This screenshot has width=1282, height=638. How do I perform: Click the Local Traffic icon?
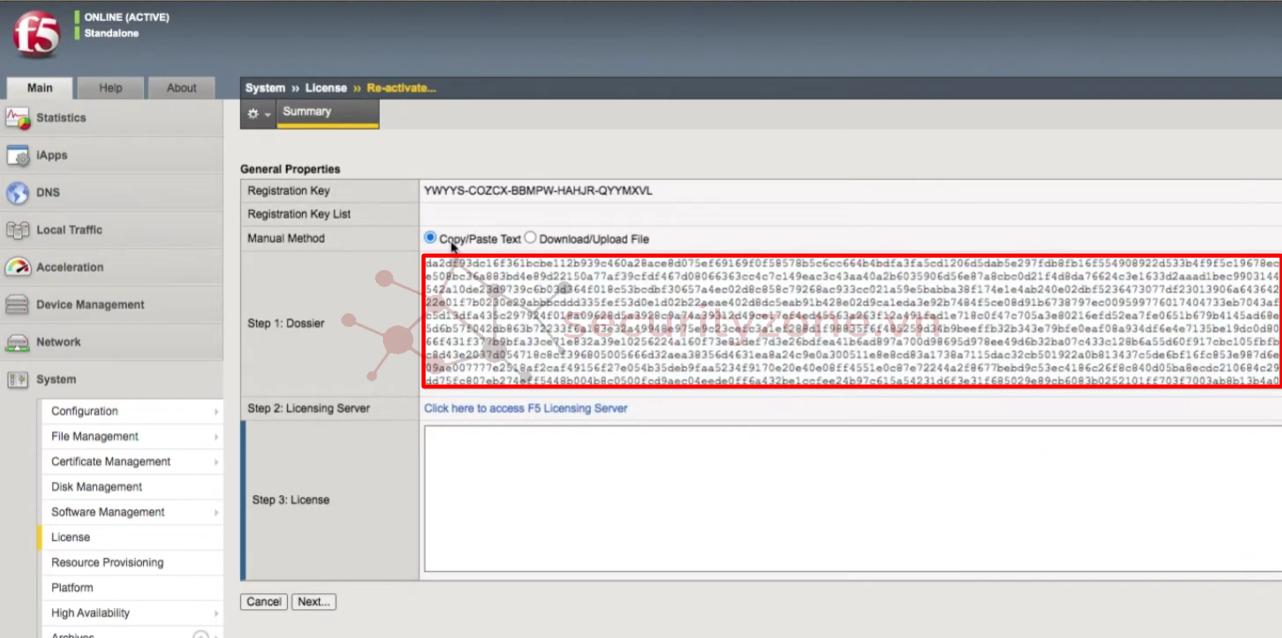(x=18, y=230)
